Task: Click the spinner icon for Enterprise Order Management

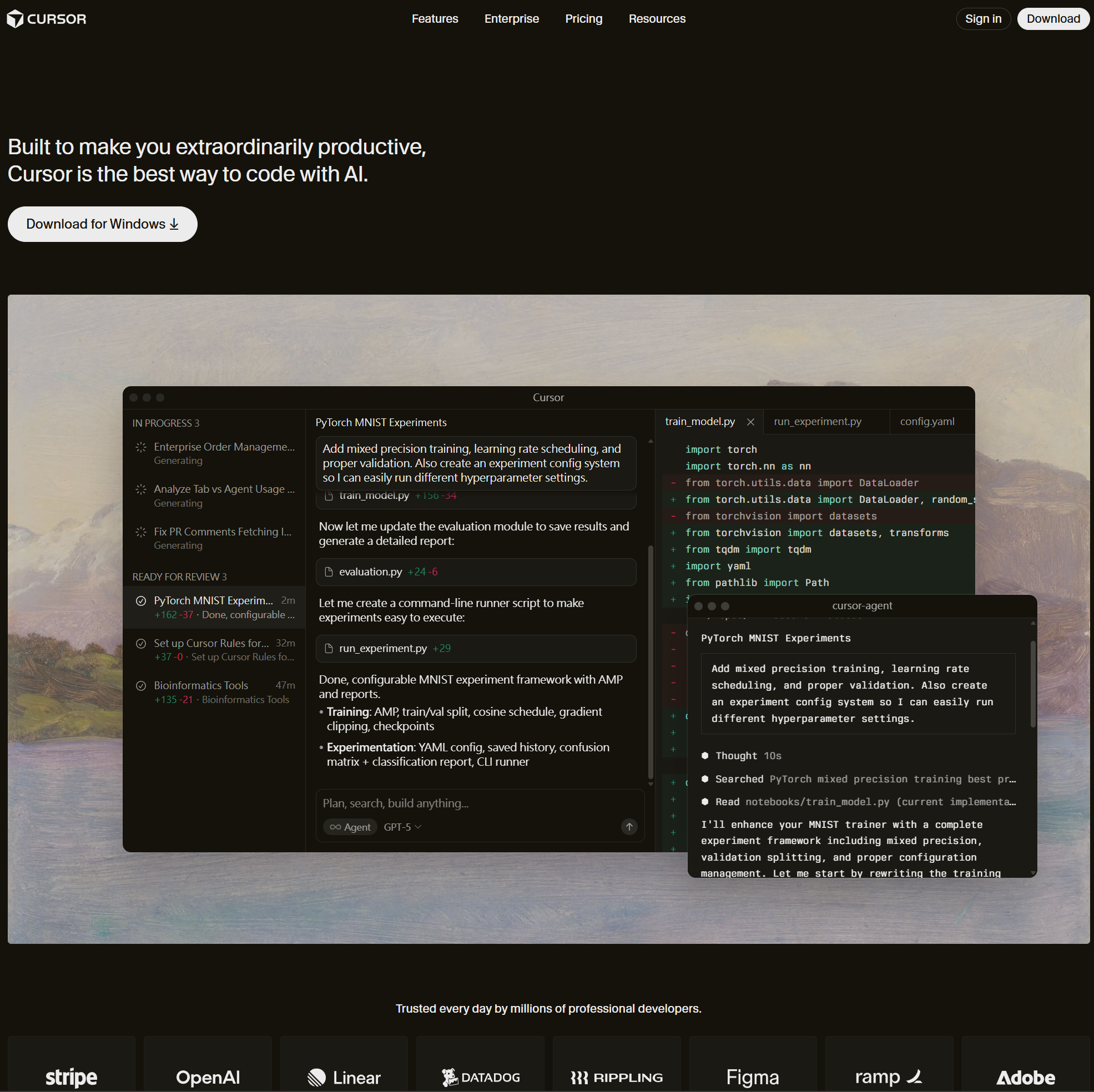Action: pos(141,447)
